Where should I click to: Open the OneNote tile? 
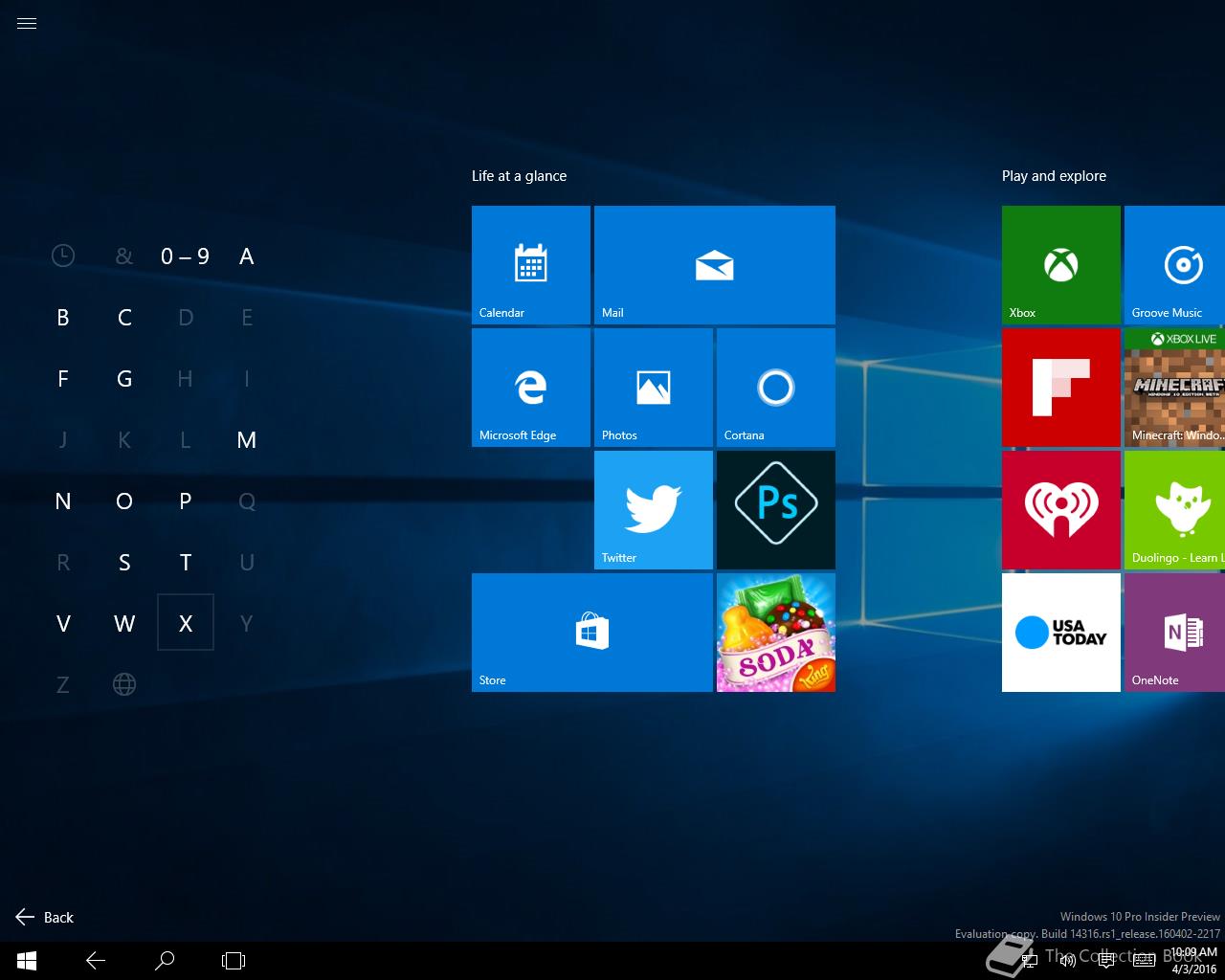tap(1175, 633)
